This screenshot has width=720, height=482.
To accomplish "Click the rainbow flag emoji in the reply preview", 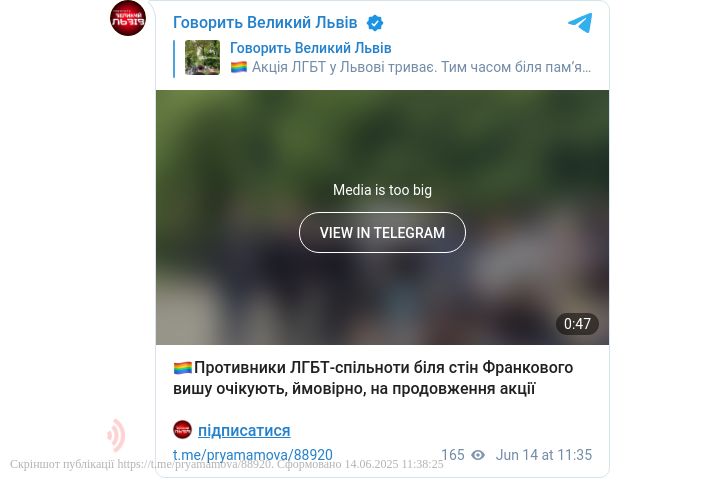I will pyautogui.click(x=239, y=67).
